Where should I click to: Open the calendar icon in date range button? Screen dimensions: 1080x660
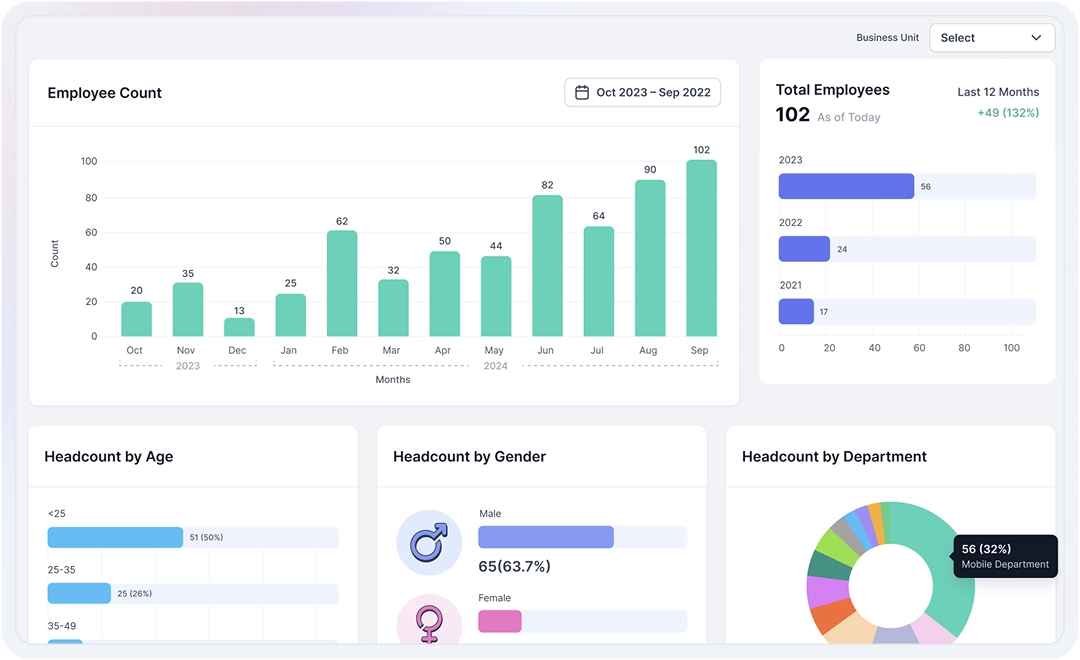coord(583,92)
